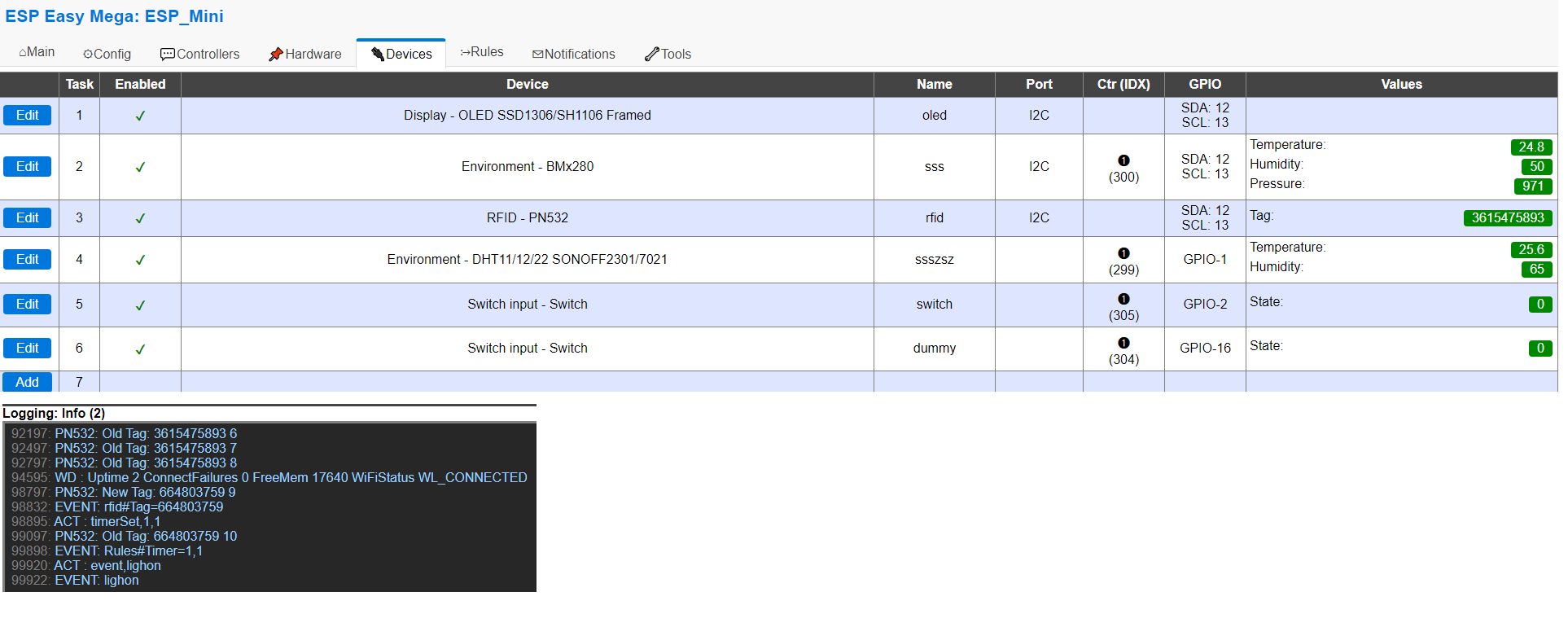Open the Controllers tab

tap(200, 54)
